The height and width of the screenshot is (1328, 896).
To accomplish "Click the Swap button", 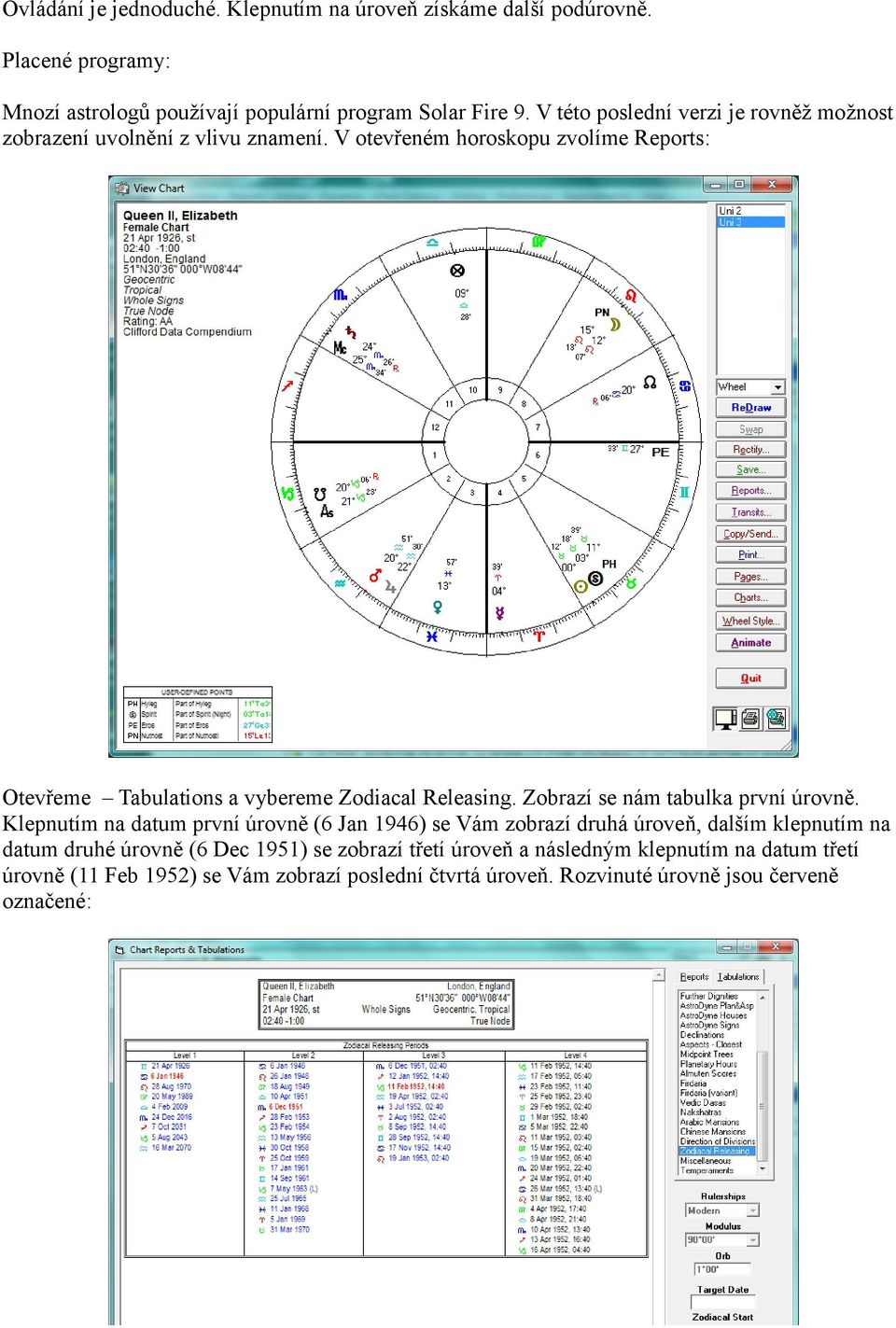I will pyautogui.click(x=750, y=429).
